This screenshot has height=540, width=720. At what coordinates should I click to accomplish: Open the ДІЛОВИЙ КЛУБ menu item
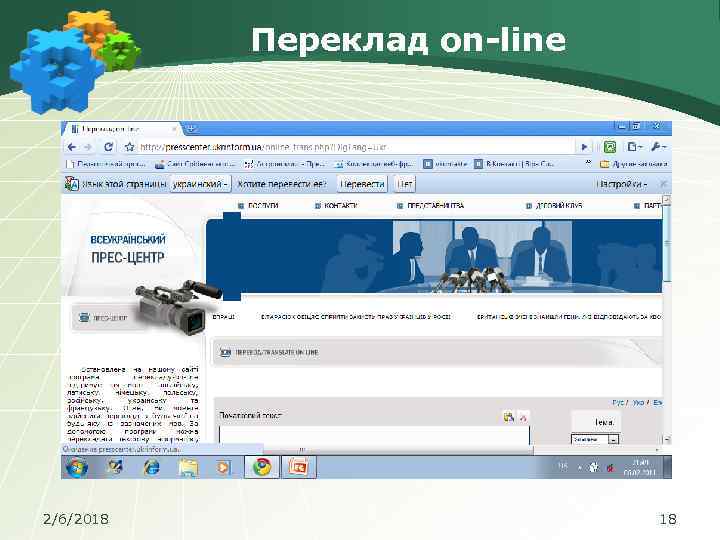click(x=554, y=206)
